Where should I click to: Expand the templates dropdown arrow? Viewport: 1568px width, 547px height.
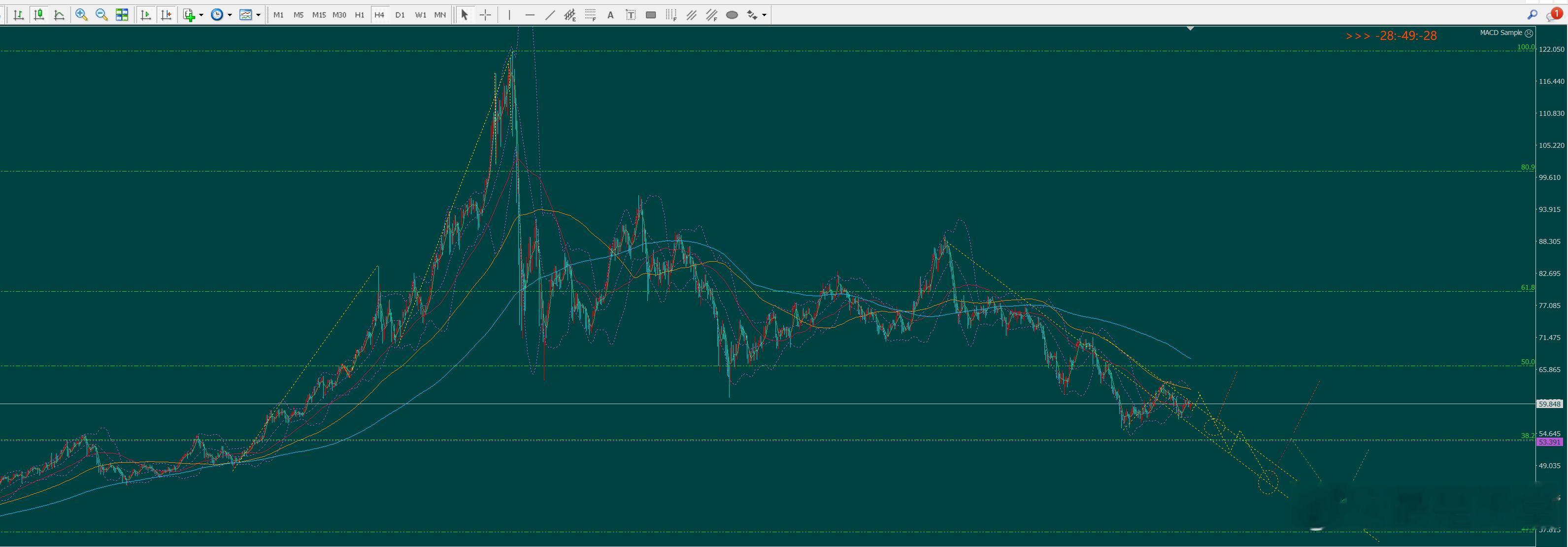(259, 15)
